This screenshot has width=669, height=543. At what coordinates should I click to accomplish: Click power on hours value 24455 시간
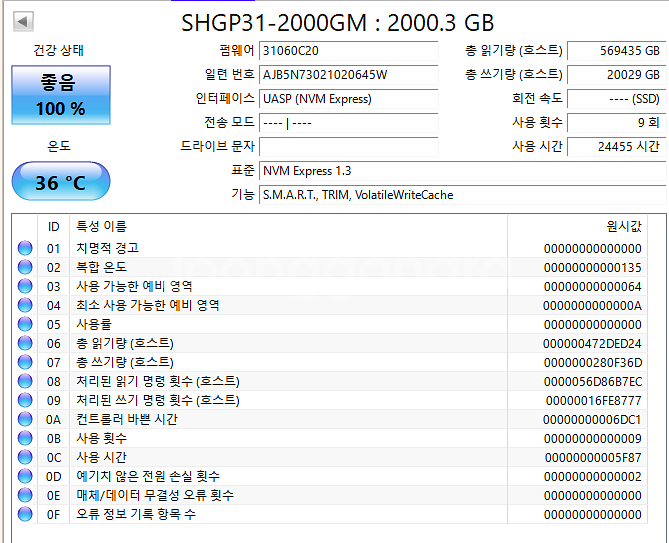tap(617, 147)
